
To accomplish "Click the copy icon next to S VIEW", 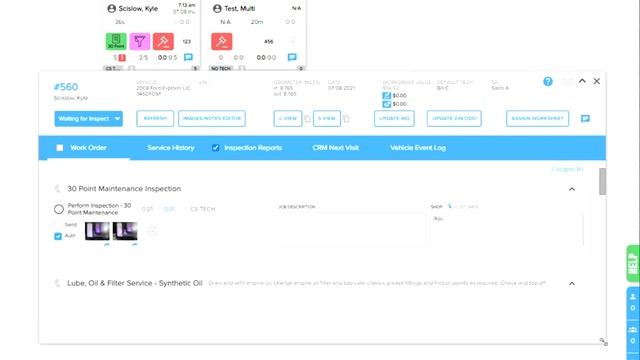I will [346, 119].
